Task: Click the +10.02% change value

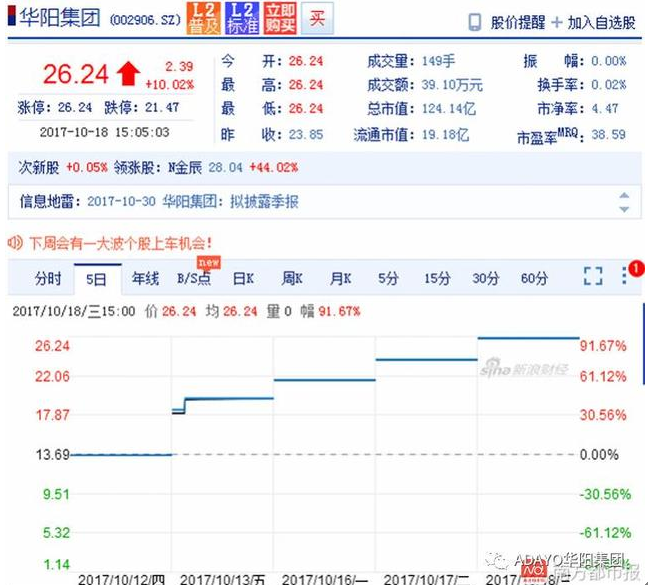Action: coord(169,85)
